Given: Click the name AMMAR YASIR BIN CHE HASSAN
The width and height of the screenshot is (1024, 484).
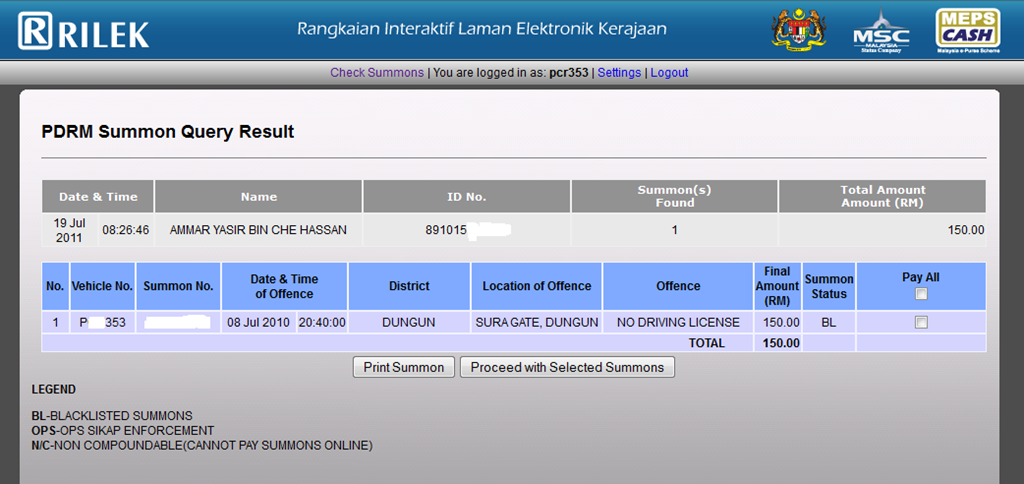Looking at the screenshot, I should pos(258,230).
